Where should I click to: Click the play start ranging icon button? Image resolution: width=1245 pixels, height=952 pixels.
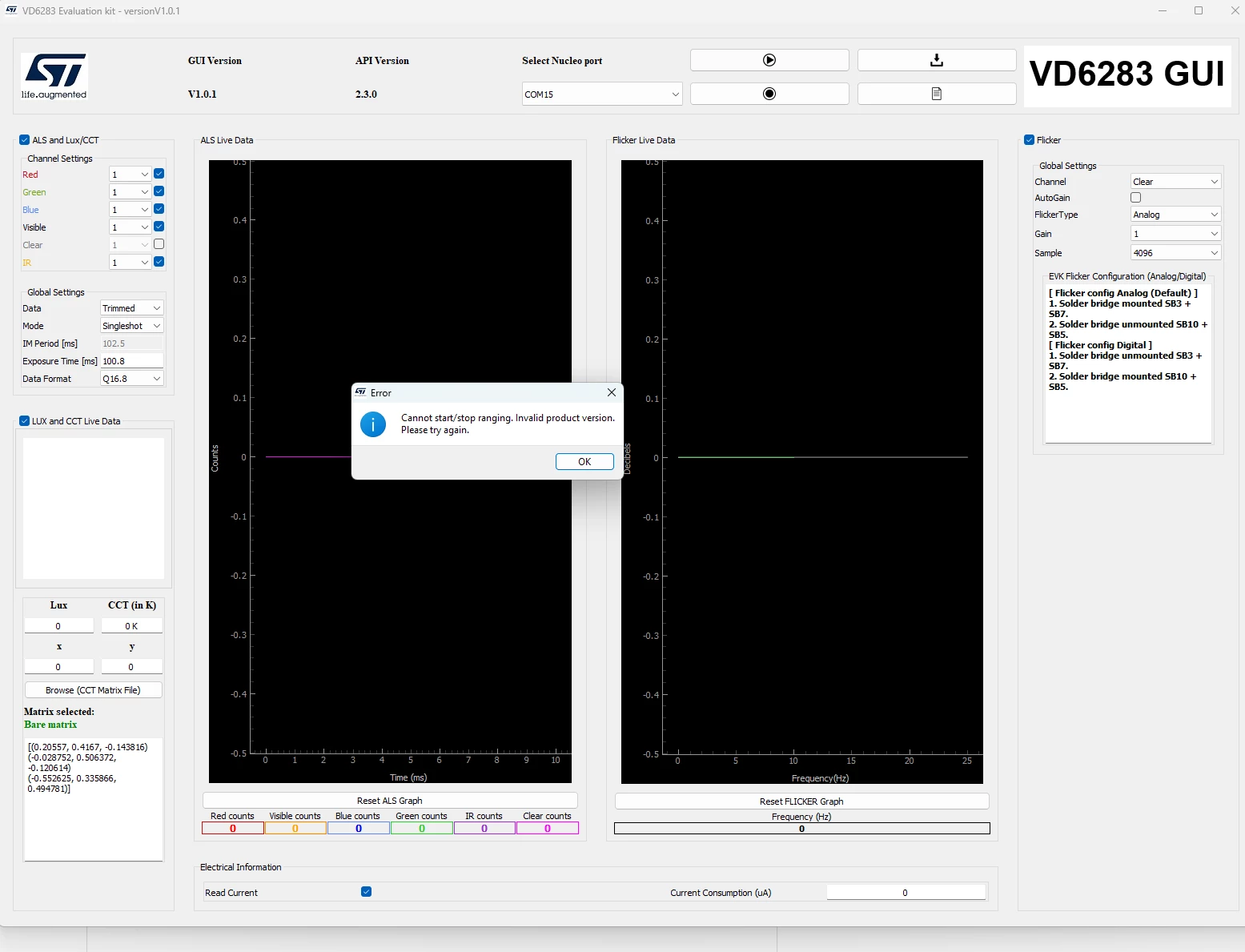click(x=769, y=60)
